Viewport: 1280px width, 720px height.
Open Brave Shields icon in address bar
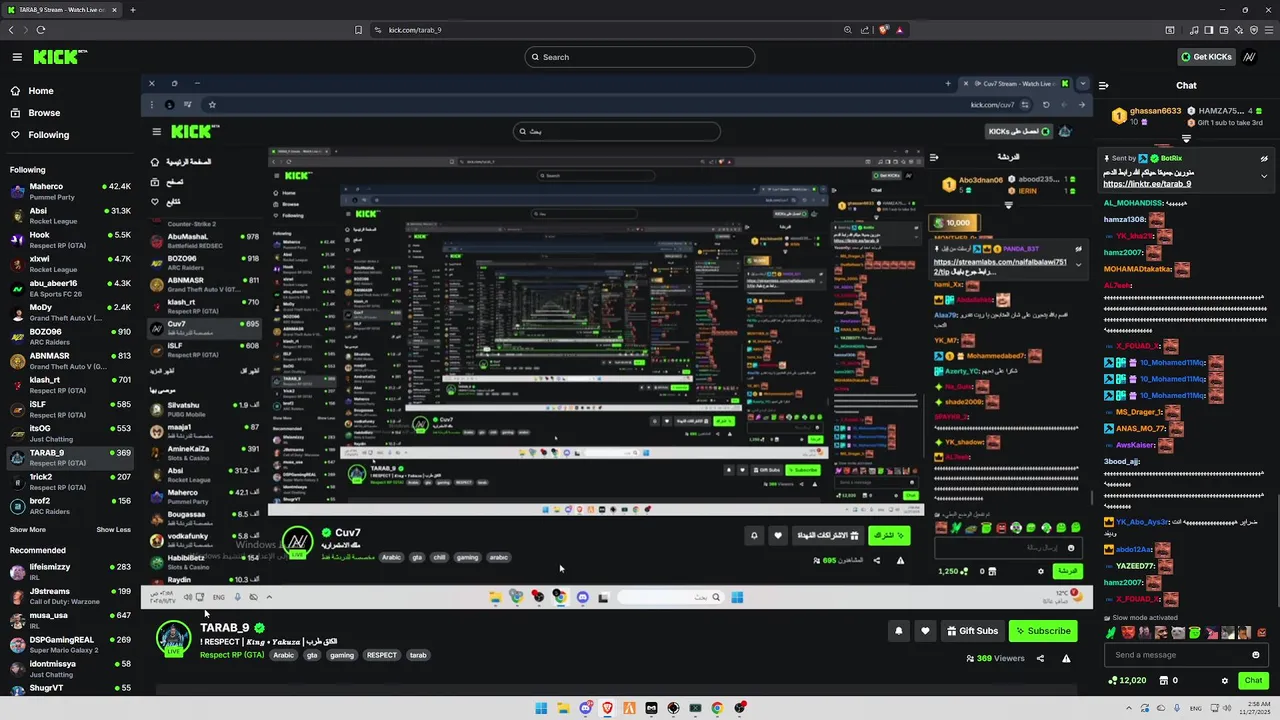point(884,30)
